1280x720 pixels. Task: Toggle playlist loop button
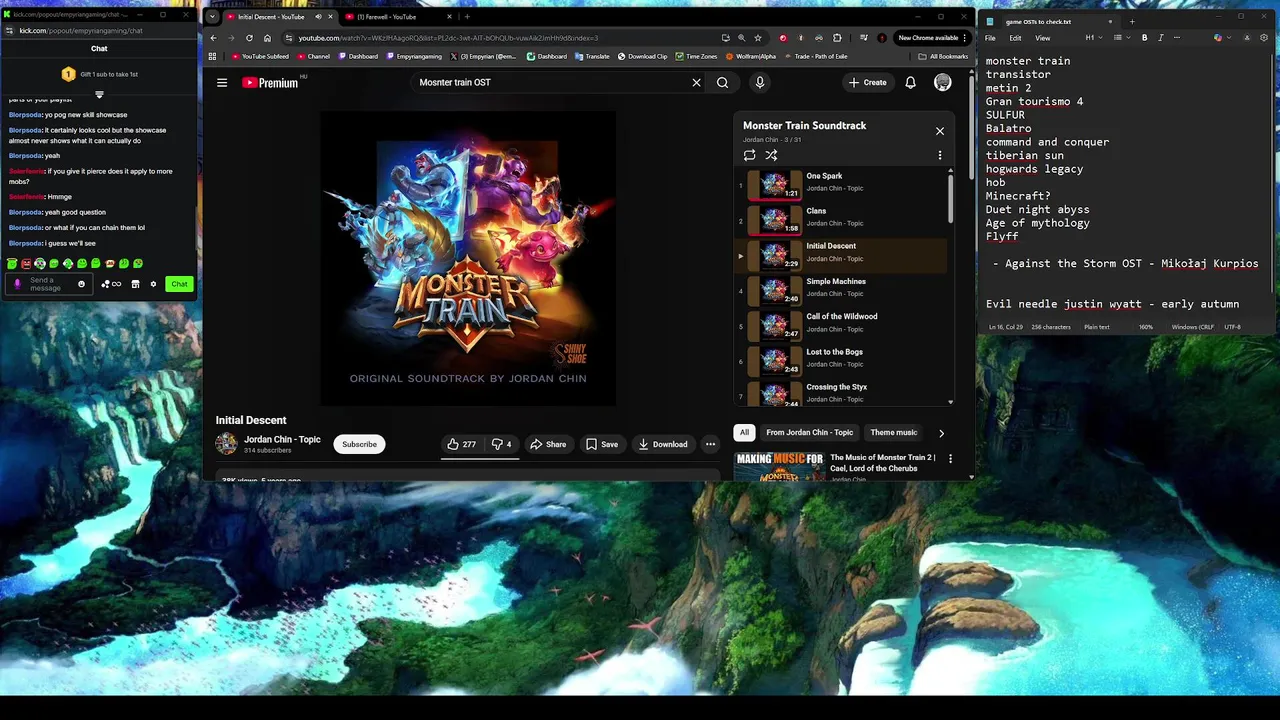pos(749,155)
